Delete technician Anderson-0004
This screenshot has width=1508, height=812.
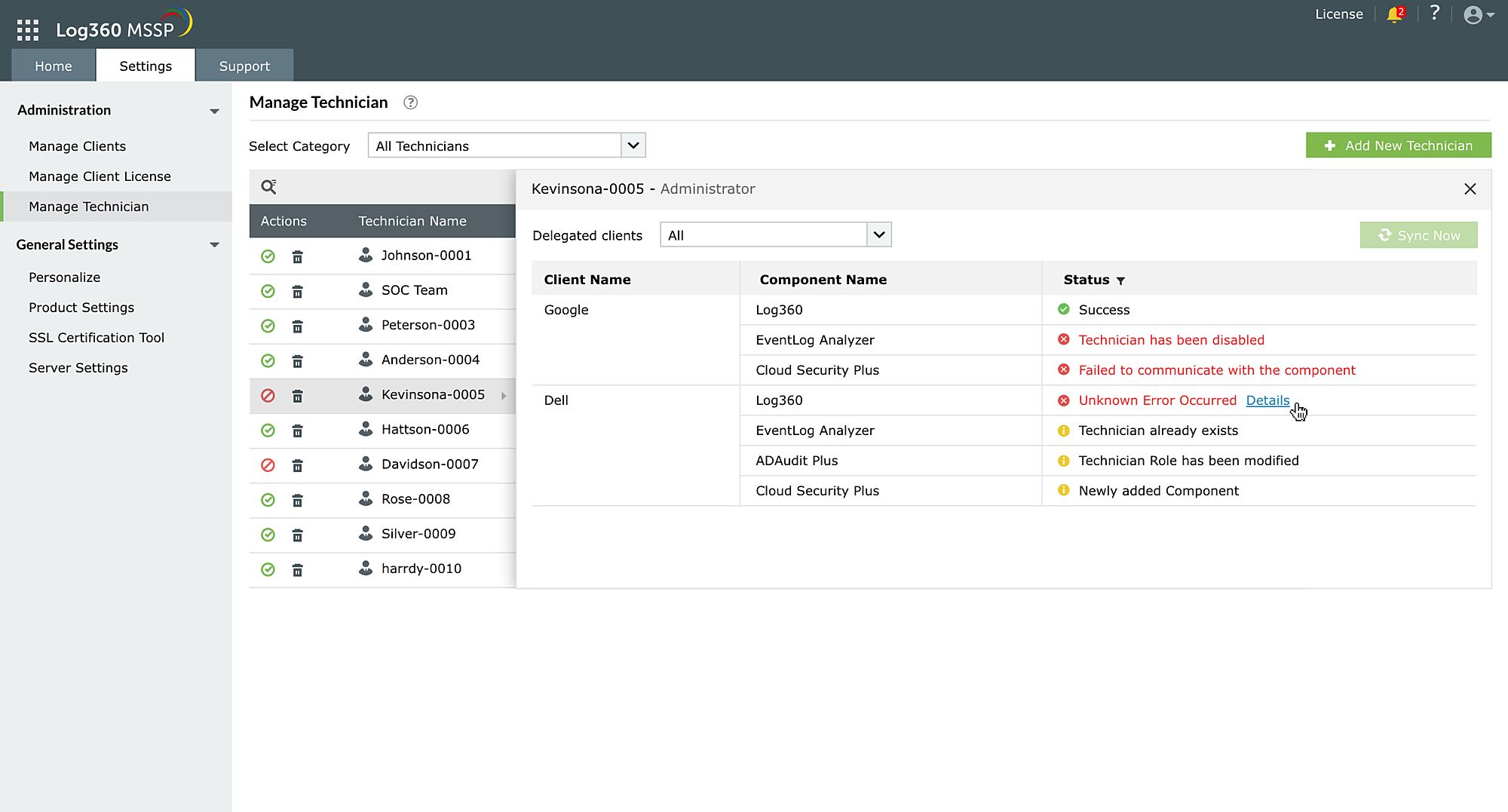(298, 360)
